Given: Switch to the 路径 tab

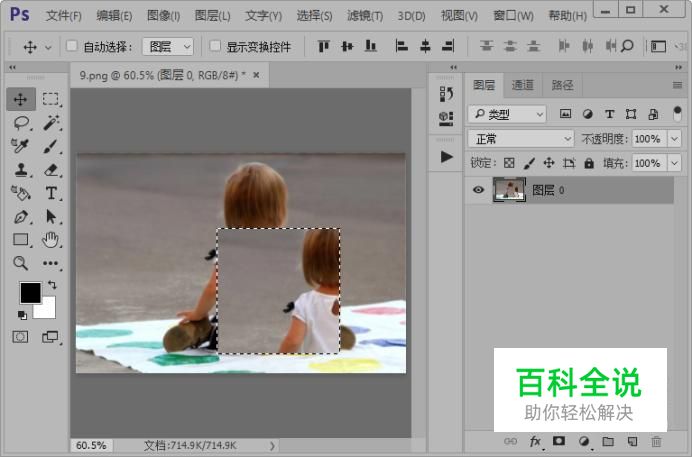Looking at the screenshot, I should coord(562,85).
